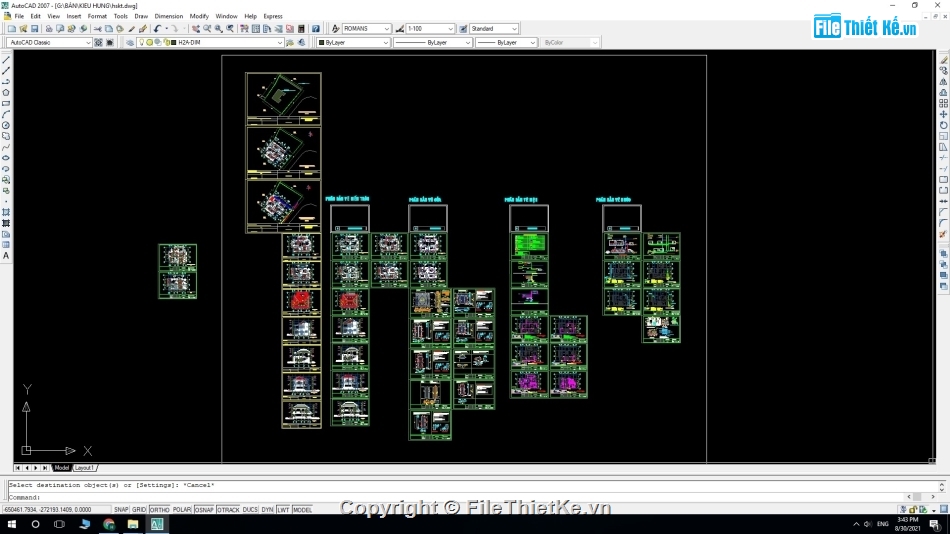Screen dimensions: 950x534
Task: Select the Line draw tool
Action: pyautogui.click(x=6, y=60)
